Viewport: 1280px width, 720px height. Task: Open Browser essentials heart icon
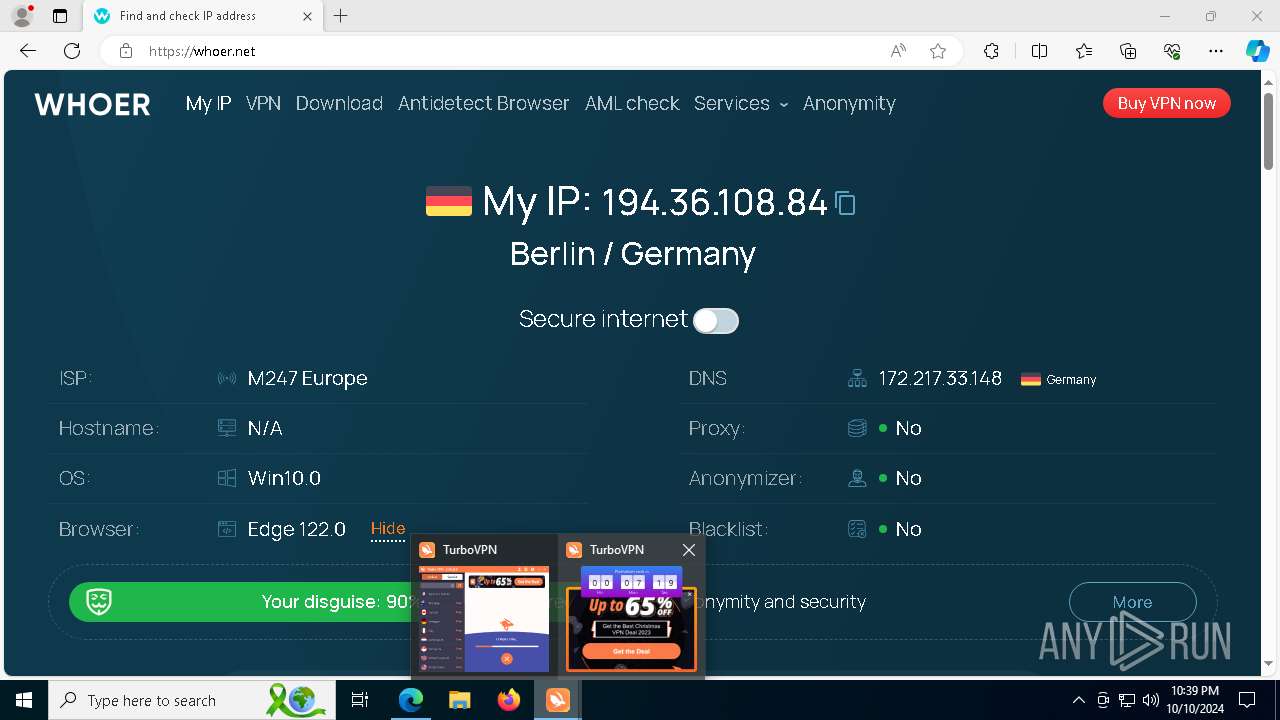pos(1172,51)
